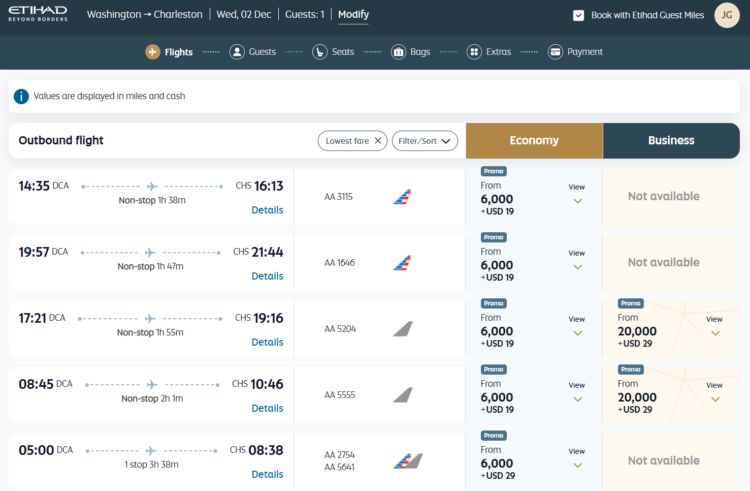
Task: Click grey airline tail logo for AA 5204
Action: click(403, 329)
